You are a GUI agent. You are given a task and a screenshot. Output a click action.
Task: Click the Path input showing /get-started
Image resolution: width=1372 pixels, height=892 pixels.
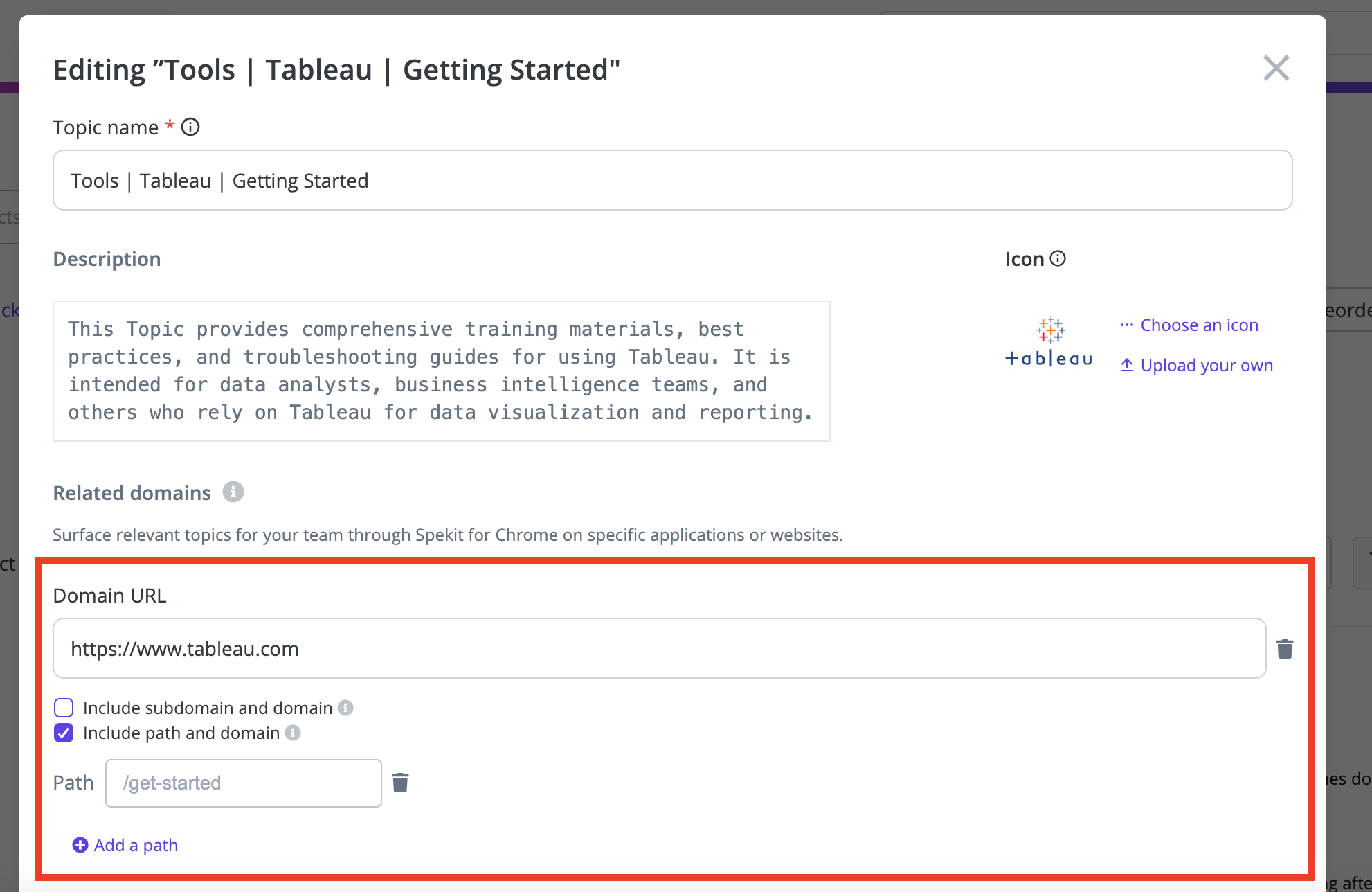pyautogui.click(x=244, y=783)
